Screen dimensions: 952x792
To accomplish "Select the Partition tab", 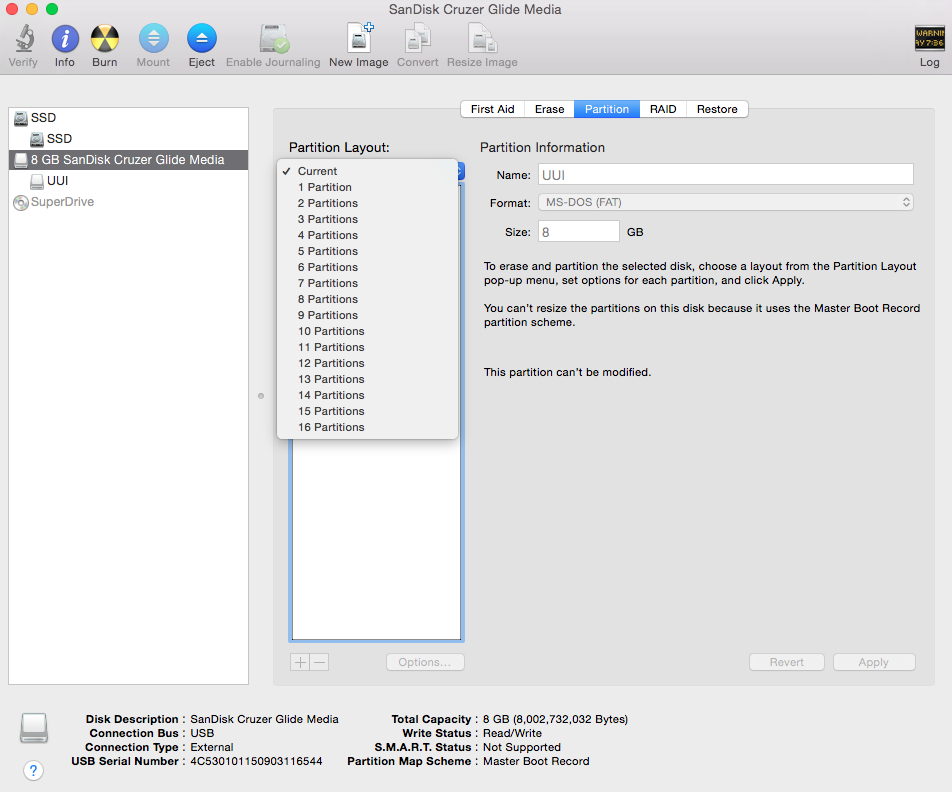I will click(607, 109).
